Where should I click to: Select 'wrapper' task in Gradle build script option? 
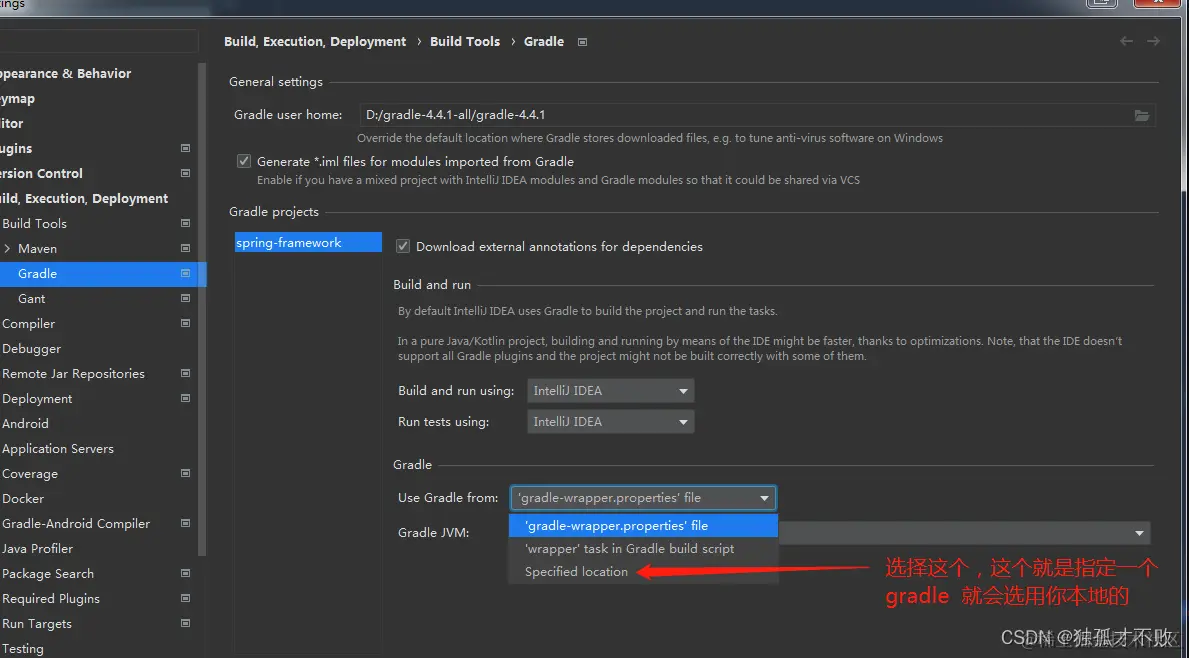629,549
